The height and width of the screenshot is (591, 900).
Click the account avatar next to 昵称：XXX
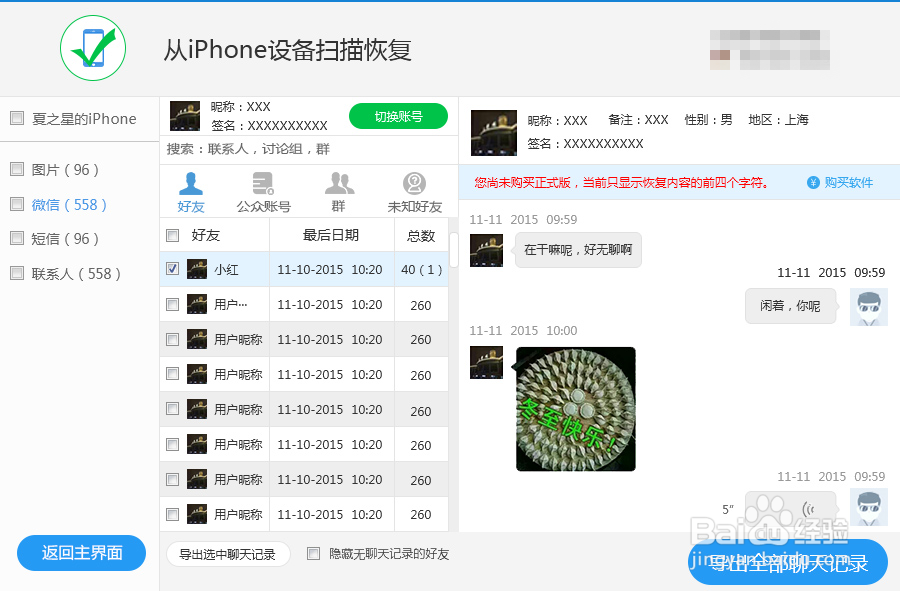pyautogui.click(x=185, y=116)
